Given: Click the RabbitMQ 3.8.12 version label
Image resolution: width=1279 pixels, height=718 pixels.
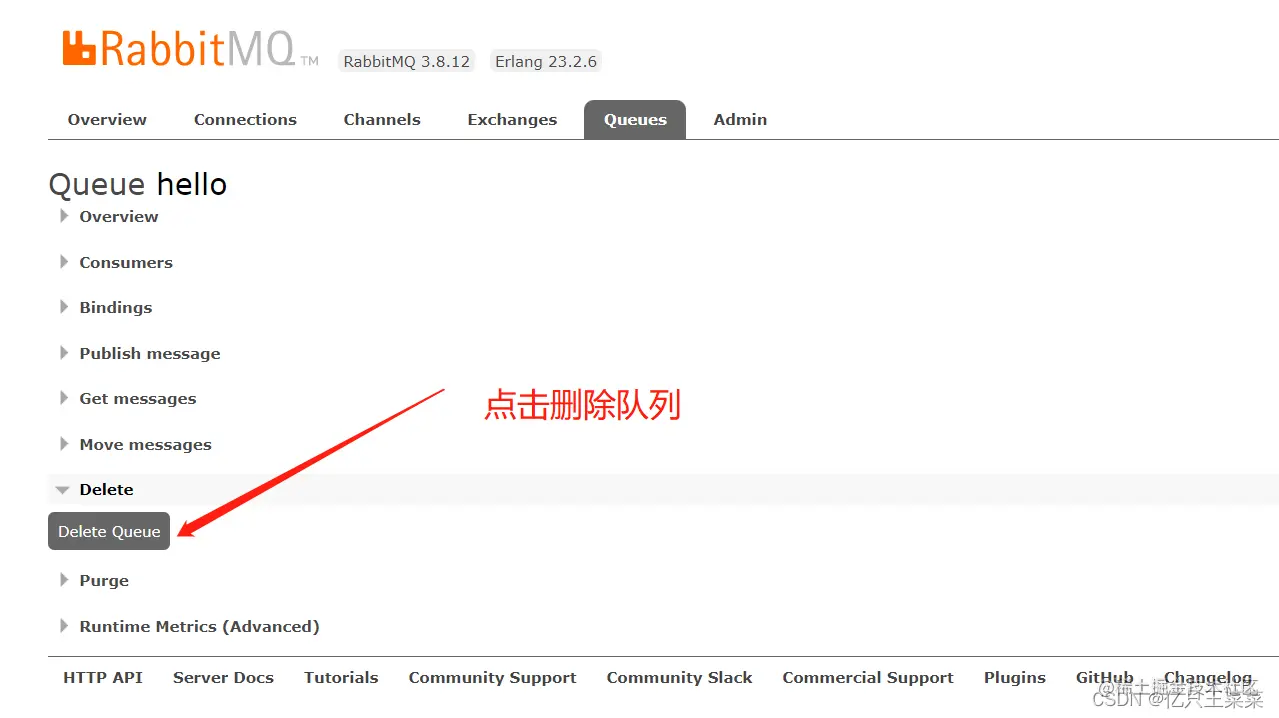Looking at the screenshot, I should [x=407, y=61].
